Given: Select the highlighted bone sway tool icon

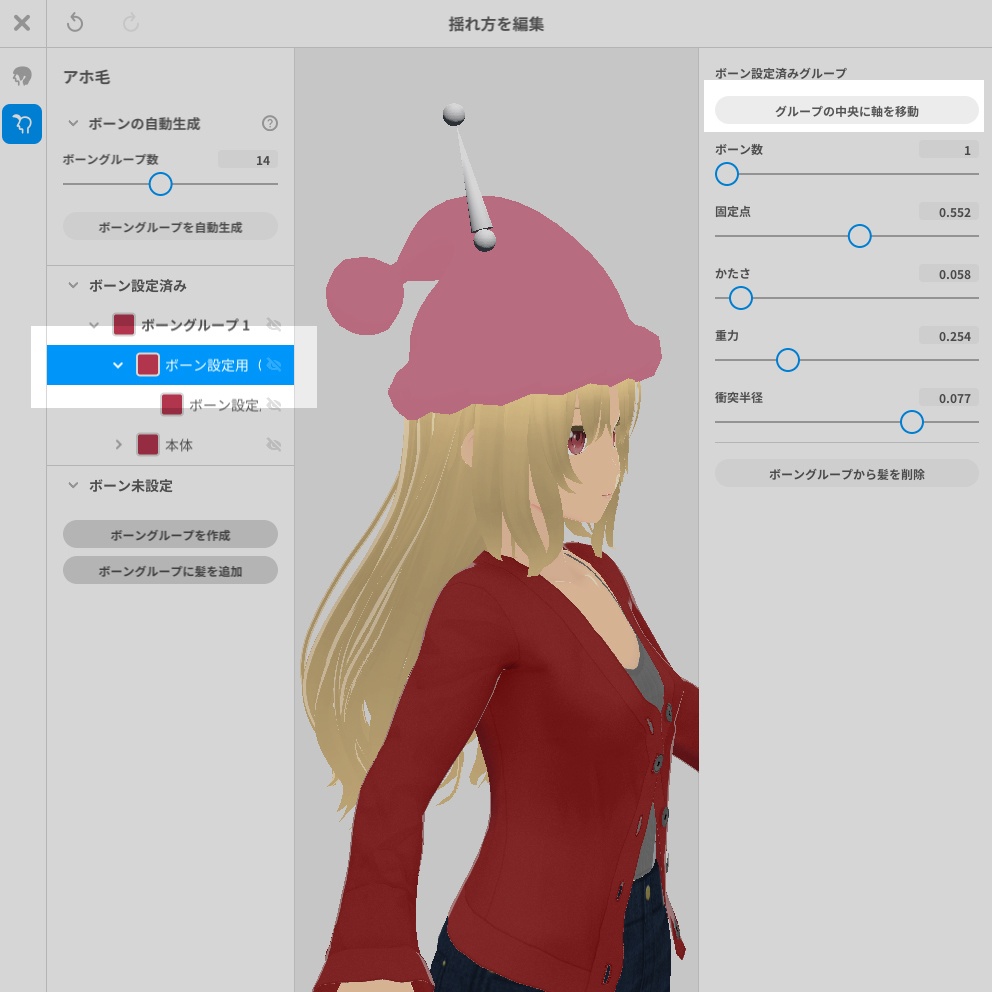Looking at the screenshot, I should point(21,124).
